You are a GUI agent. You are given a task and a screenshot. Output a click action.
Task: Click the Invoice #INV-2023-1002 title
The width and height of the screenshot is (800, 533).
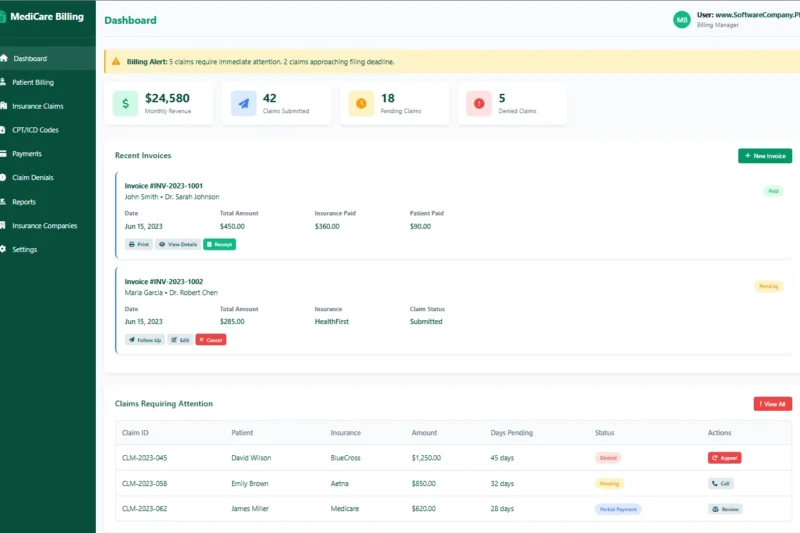164,282
